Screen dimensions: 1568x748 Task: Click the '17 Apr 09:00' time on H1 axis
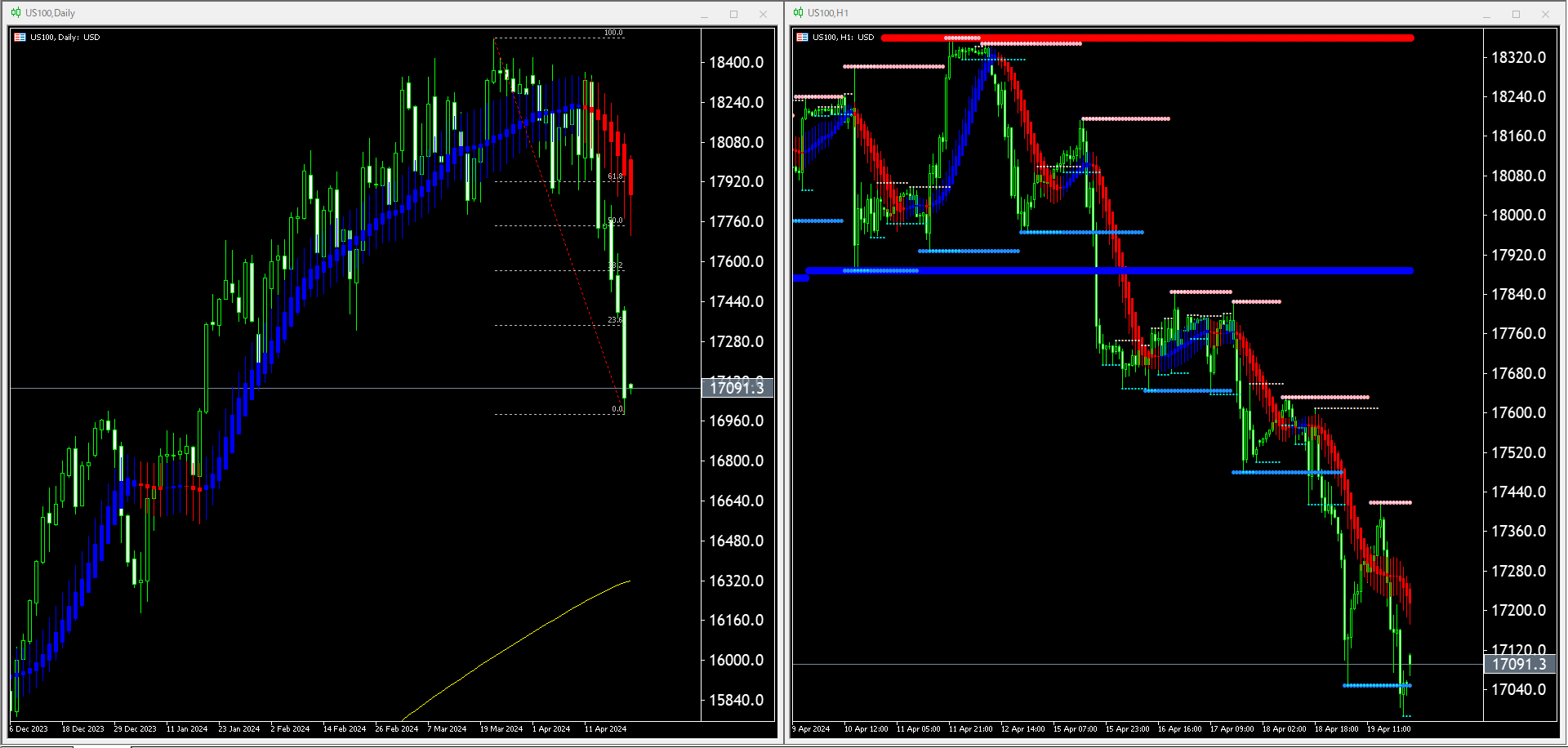(x=1232, y=728)
